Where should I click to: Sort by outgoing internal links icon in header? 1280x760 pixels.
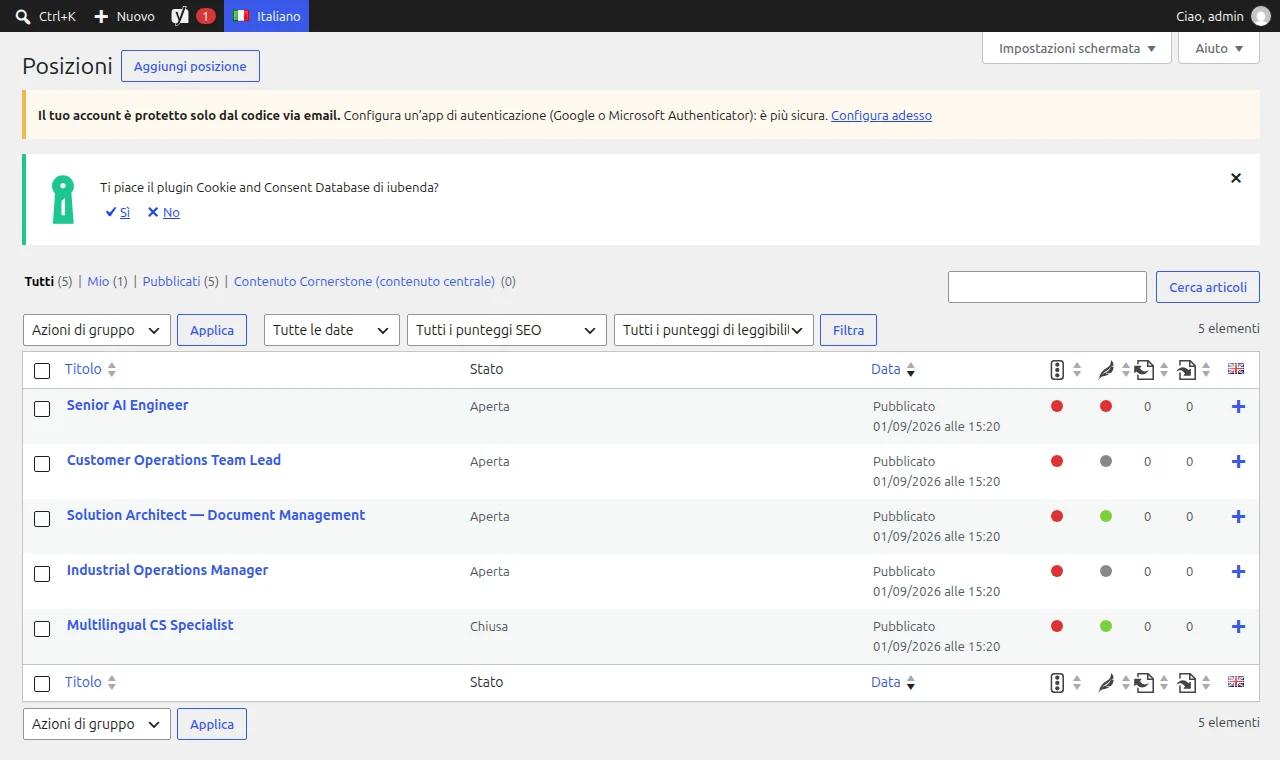coord(1145,370)
